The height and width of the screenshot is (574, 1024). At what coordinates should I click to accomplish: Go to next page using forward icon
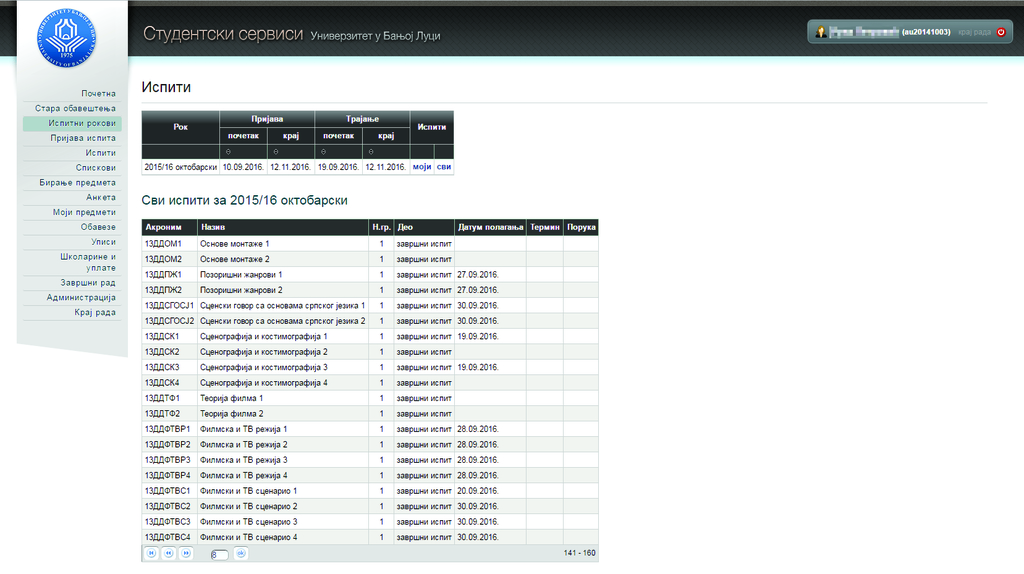(186, 553)
